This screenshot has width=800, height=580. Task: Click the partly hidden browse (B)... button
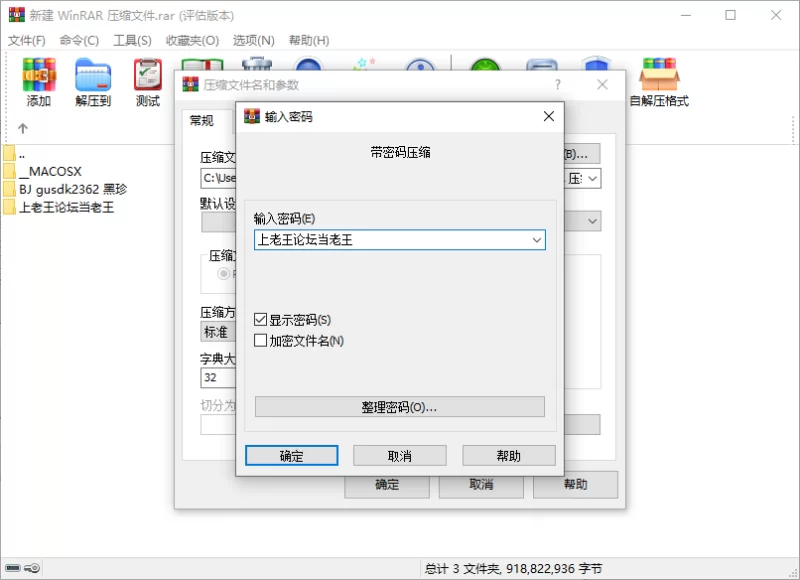pos(582,154)
